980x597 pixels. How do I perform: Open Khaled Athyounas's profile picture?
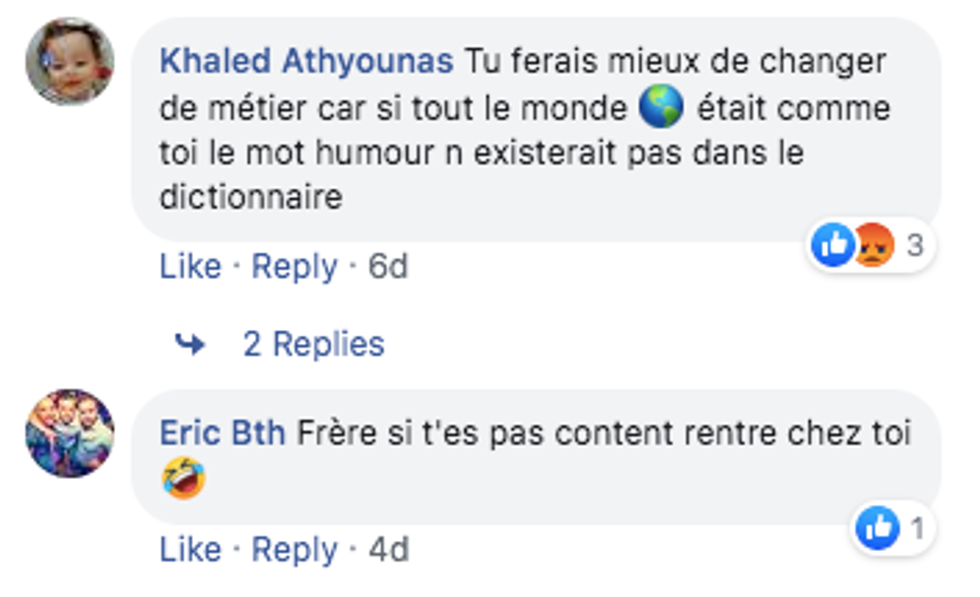coord(69,61)
